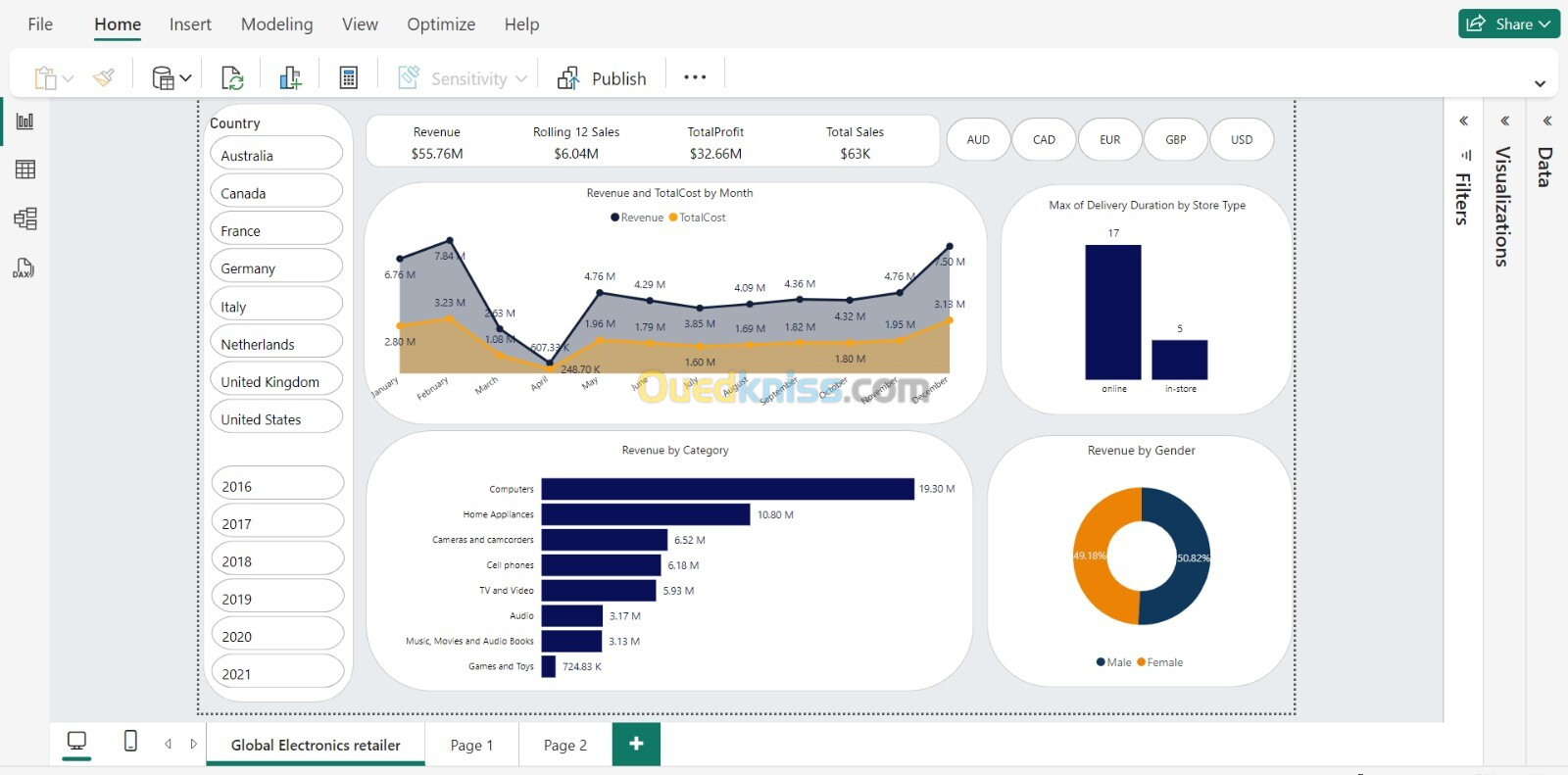Open the Paste clipboard icon
The height and width of the screenshot is (775, 1568).
45,78
